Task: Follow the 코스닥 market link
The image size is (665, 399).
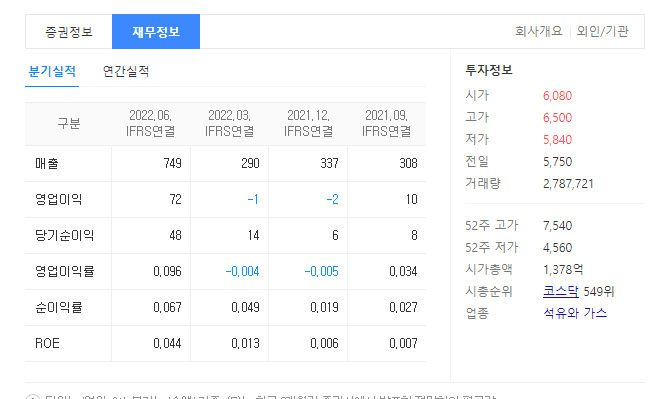Action: coord(561,291)
